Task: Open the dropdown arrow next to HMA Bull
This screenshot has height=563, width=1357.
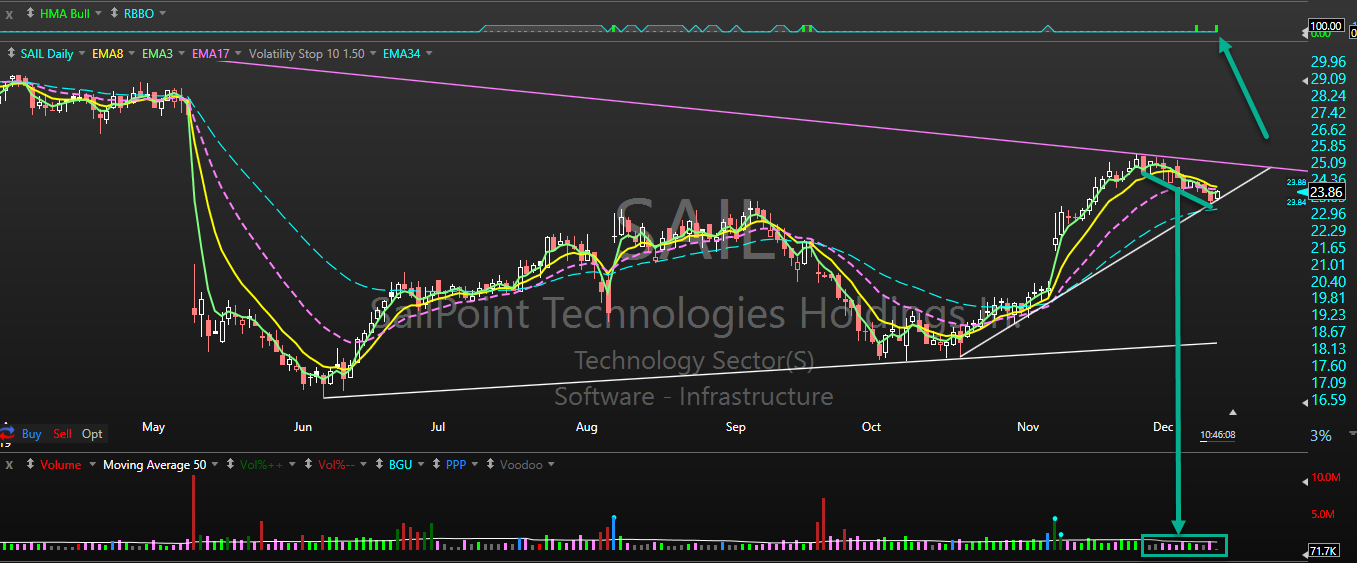Action: click(98, 13)
